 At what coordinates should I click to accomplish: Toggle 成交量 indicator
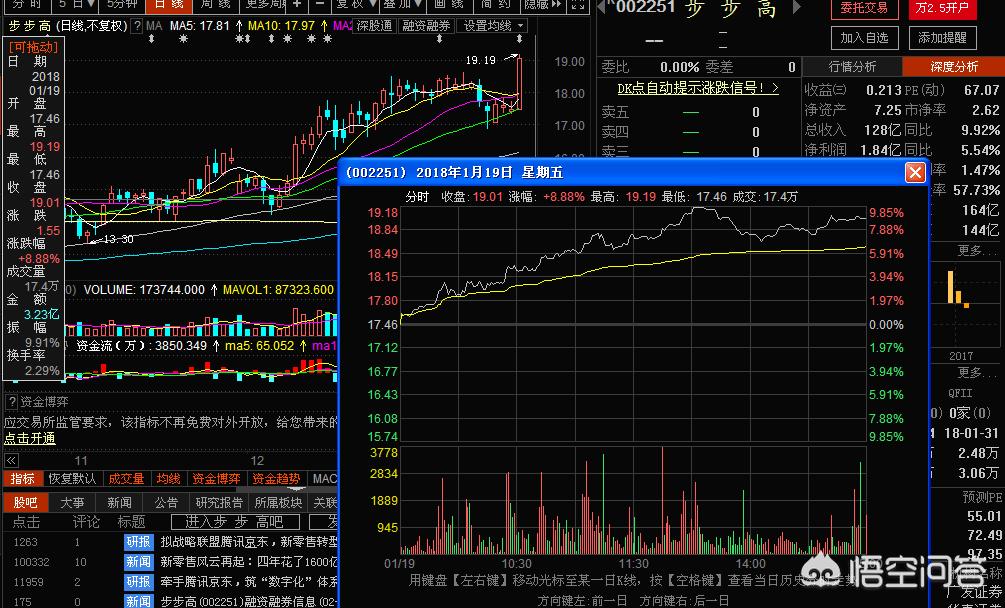coord(126,479)
